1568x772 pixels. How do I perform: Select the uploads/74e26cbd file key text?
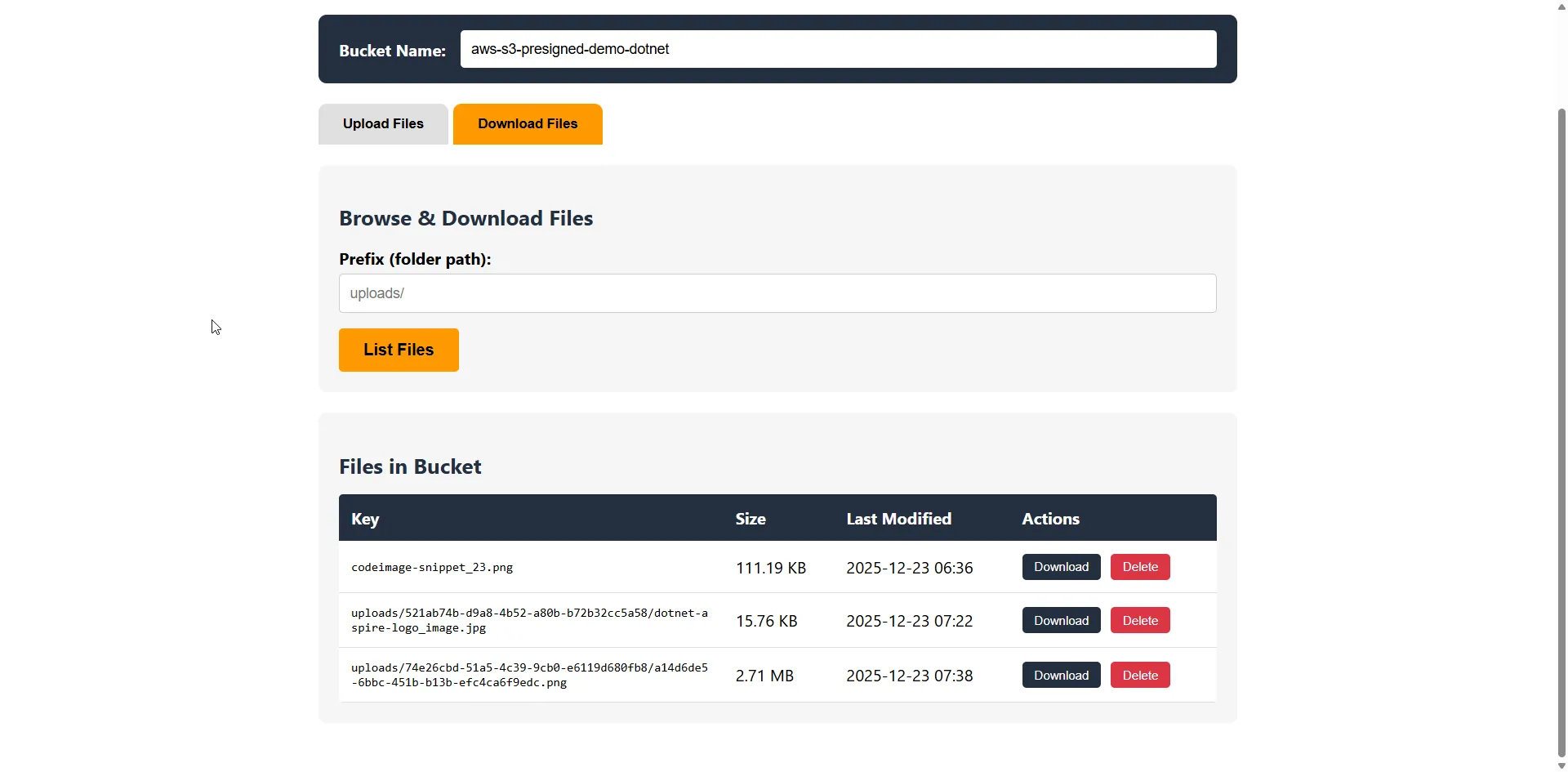[x=529, y=674]
